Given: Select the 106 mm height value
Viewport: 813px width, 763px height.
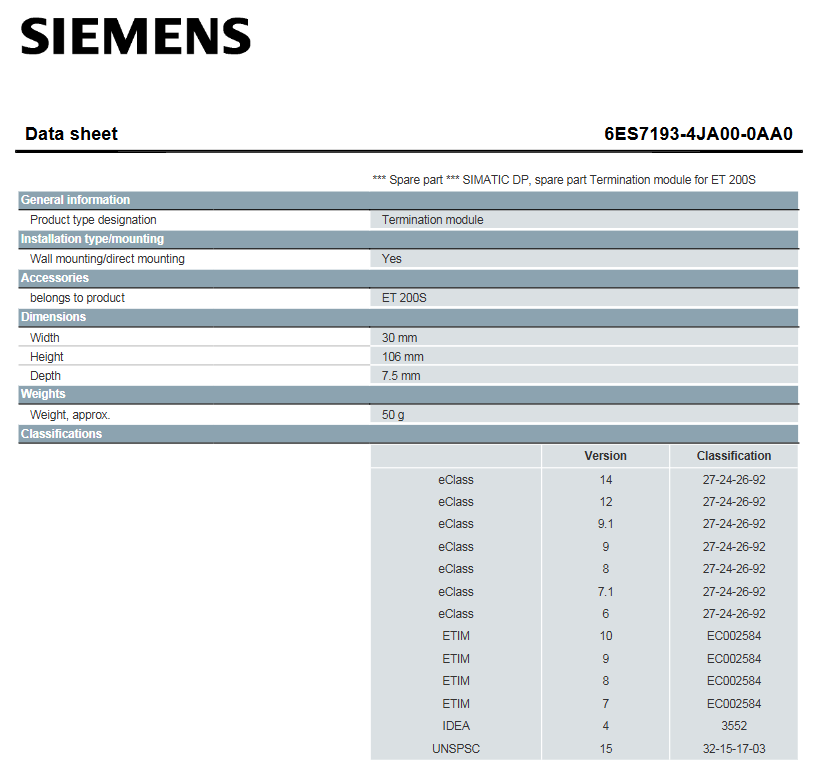Looking at the screenshot, I should (x=402, y=357).
